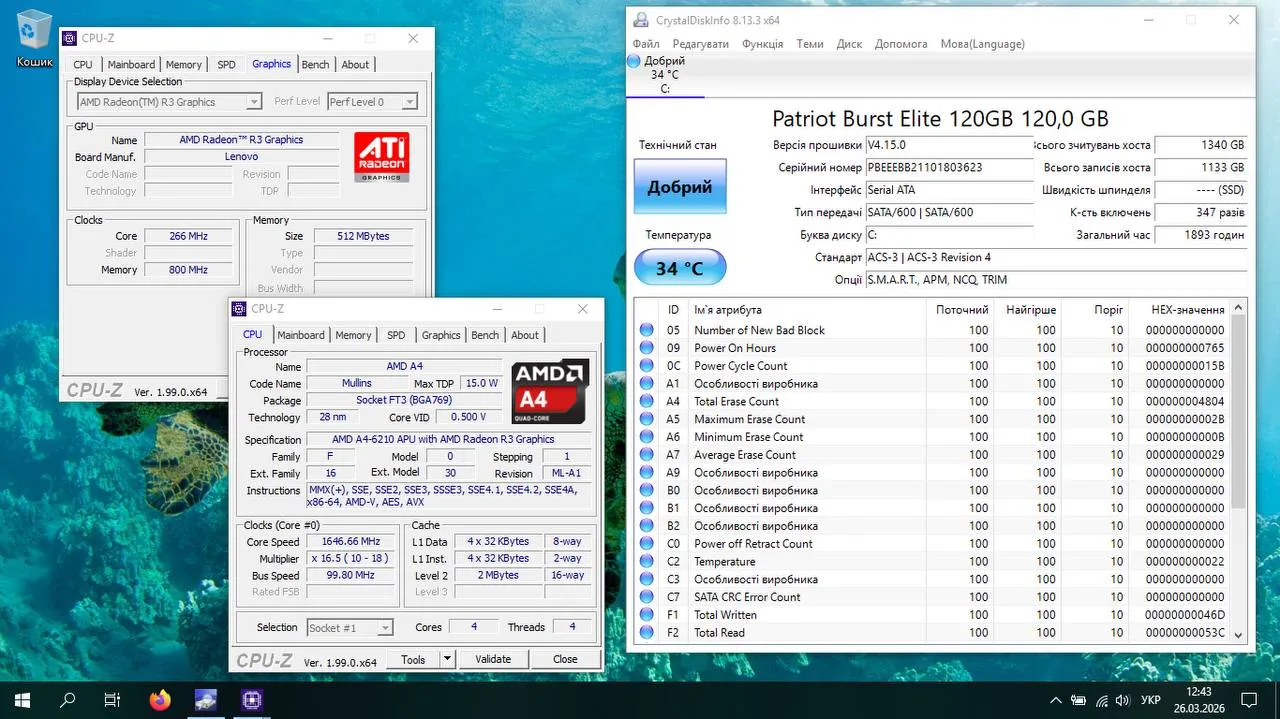The width and height of the screenshot is (1280, 719).
Task: Click the AMD A4 processor logo
Action: [x=550, y=391]
